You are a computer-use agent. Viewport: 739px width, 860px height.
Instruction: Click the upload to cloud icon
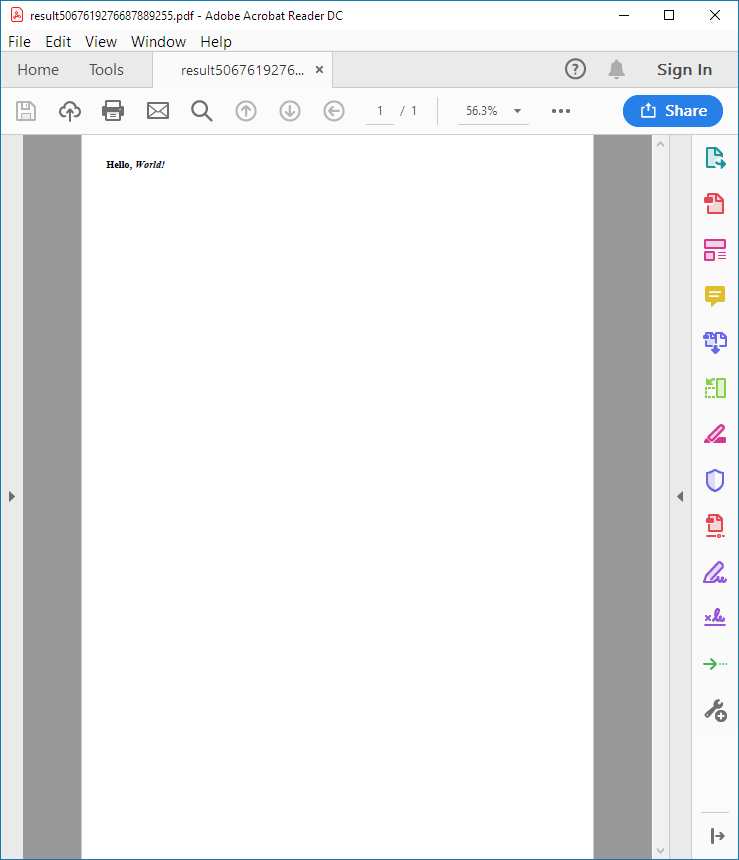click(70, 111)
